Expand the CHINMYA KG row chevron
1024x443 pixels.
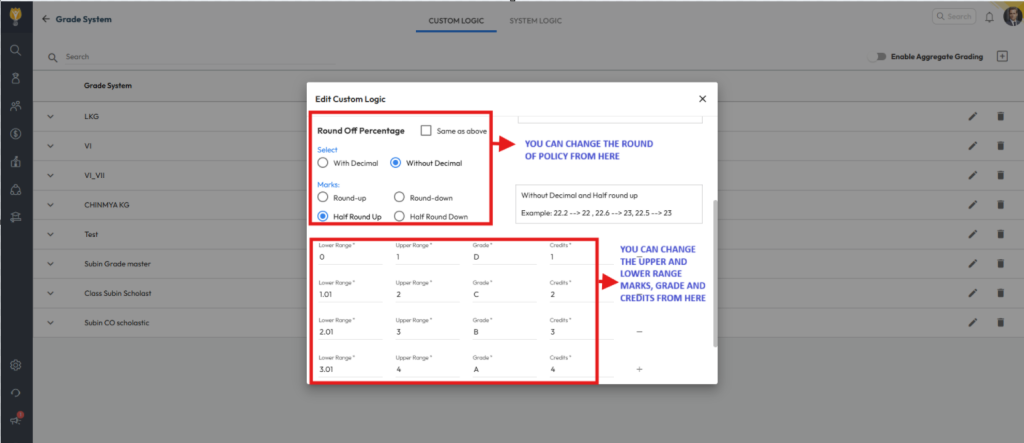point(50,205)
